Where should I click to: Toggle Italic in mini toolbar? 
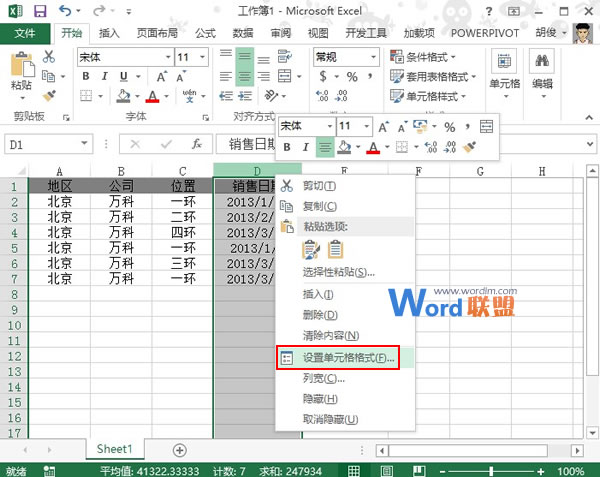pos(305,147)
